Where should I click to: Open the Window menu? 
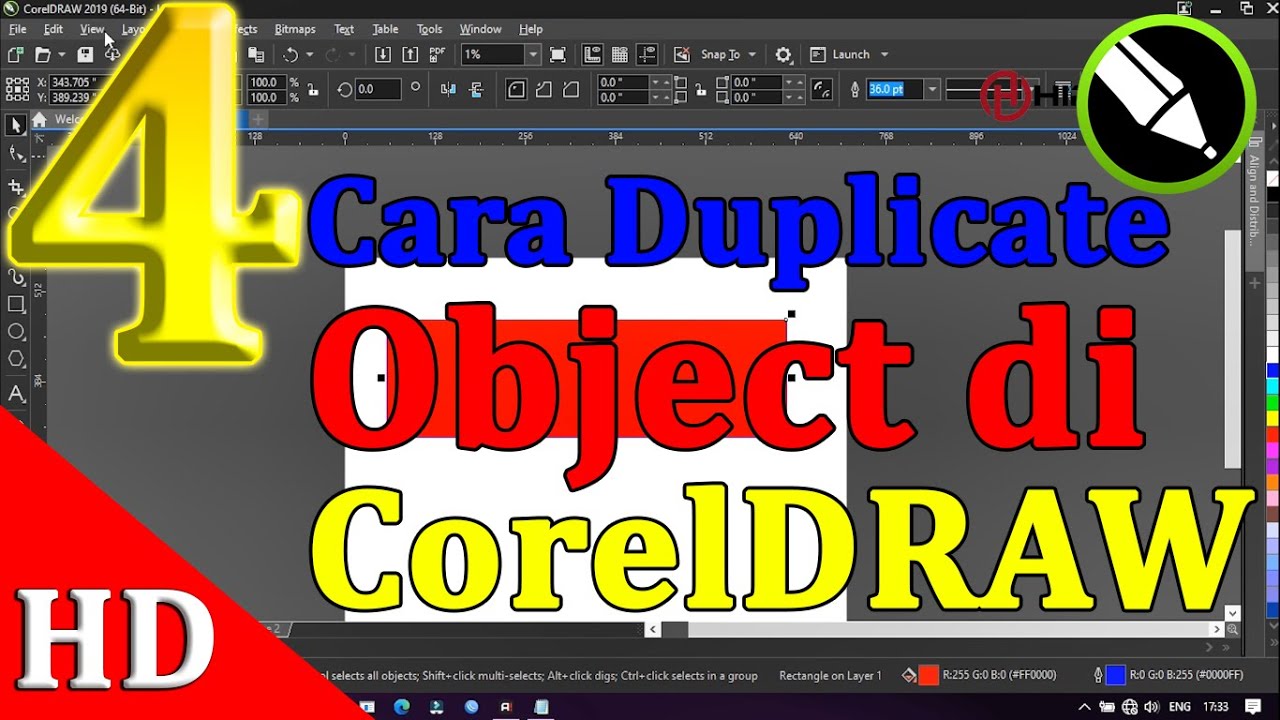[480, 29]
